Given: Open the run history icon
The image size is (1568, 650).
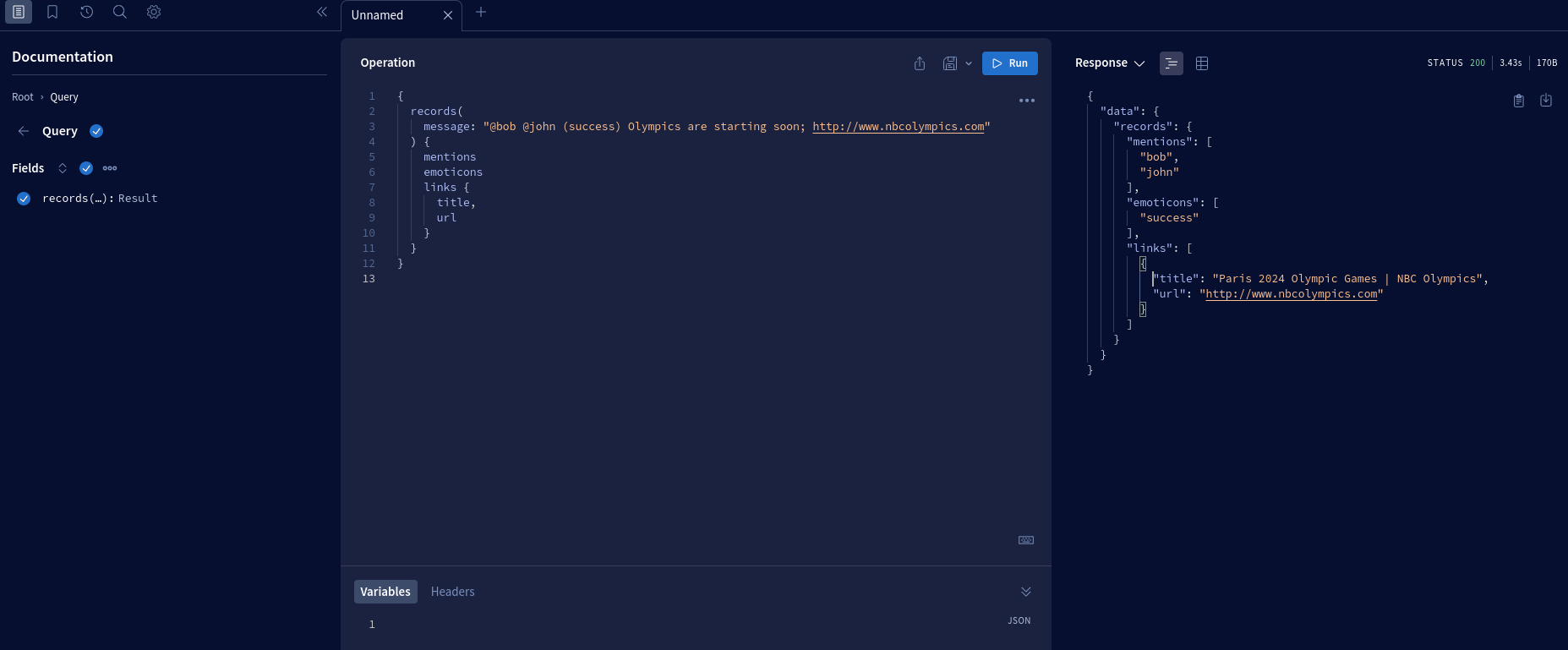Looking at the screenshot, I should pyautogui.click(x=86, y=12).
